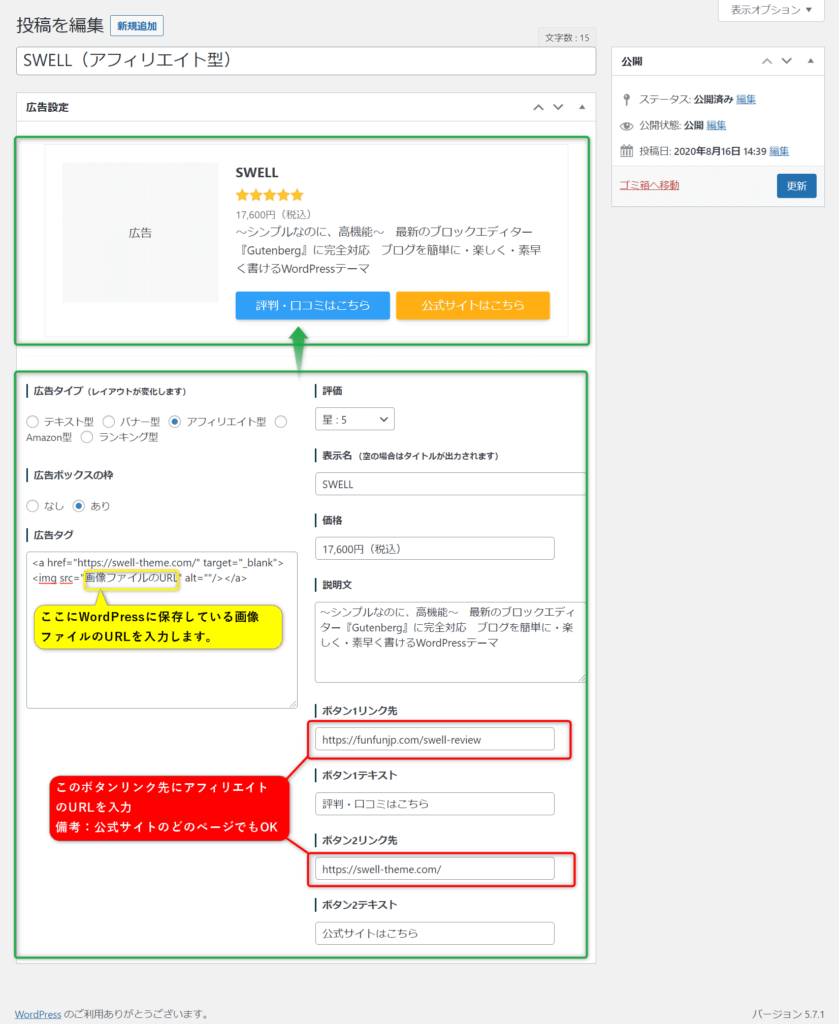This screenshot has height=1024, width=839.
Task: Click 説明文 textarea resize handle
Action: [582, 679]
